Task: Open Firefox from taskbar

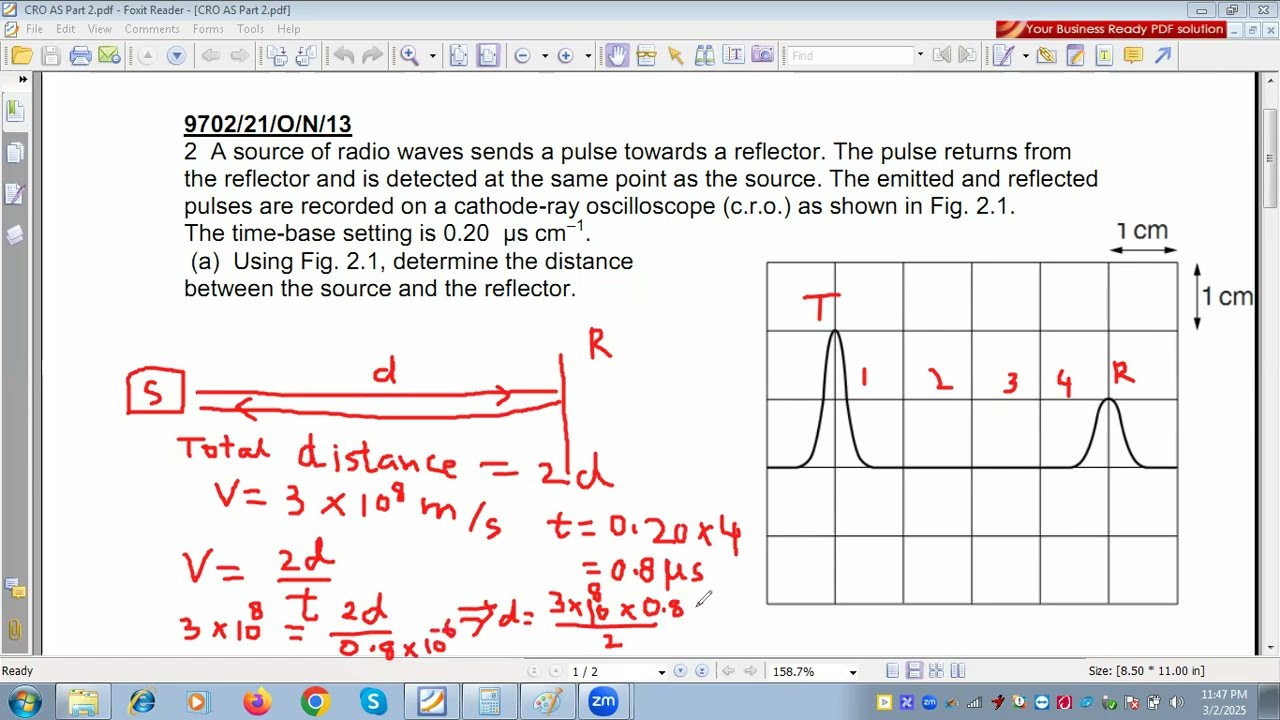Action: [257, 702]
